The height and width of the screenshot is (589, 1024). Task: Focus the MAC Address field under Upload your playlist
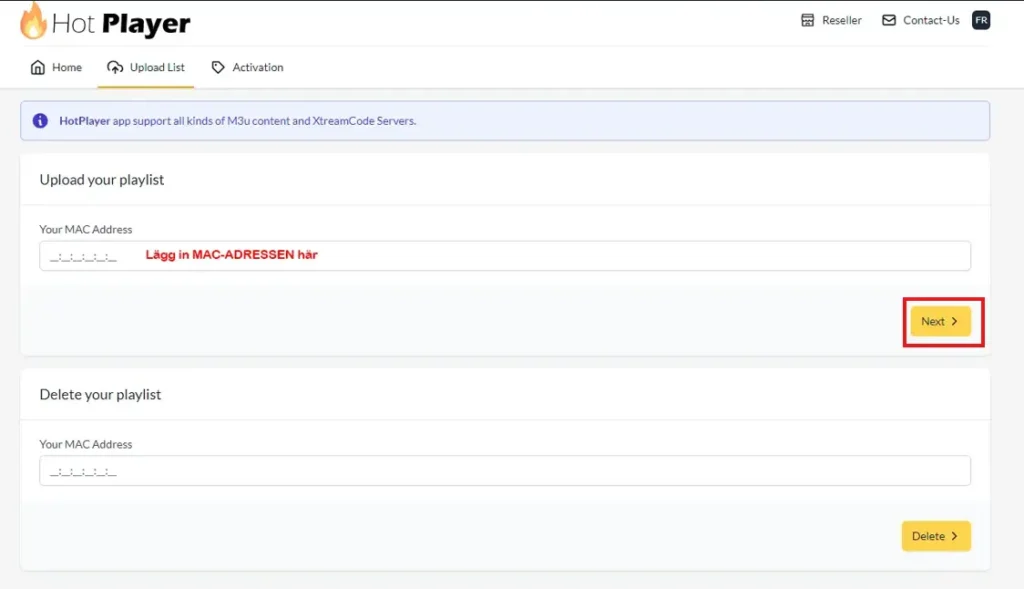(504, 256)
